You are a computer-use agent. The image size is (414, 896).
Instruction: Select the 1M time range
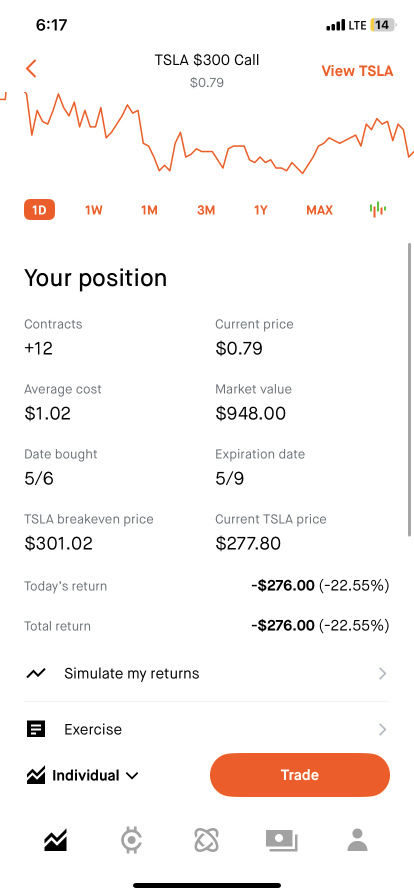[x=149, y=210]
